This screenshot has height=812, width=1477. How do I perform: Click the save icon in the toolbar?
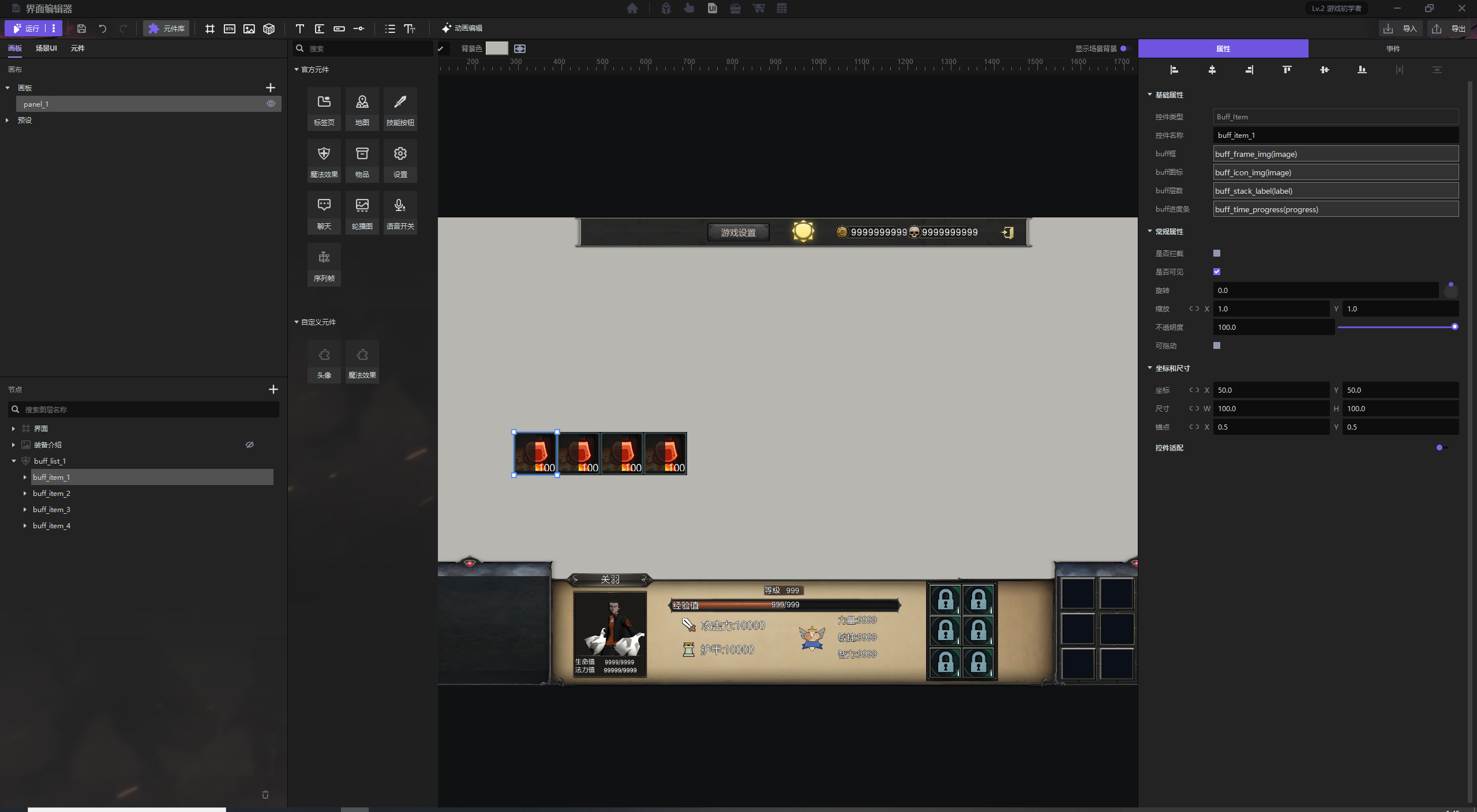(81, 28)
